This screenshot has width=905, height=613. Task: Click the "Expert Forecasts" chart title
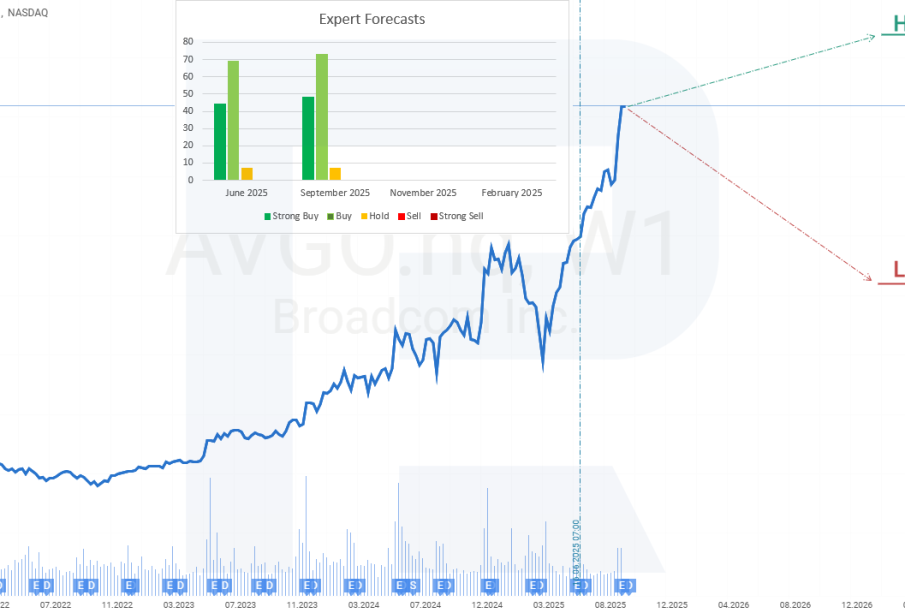click(372, 19)
